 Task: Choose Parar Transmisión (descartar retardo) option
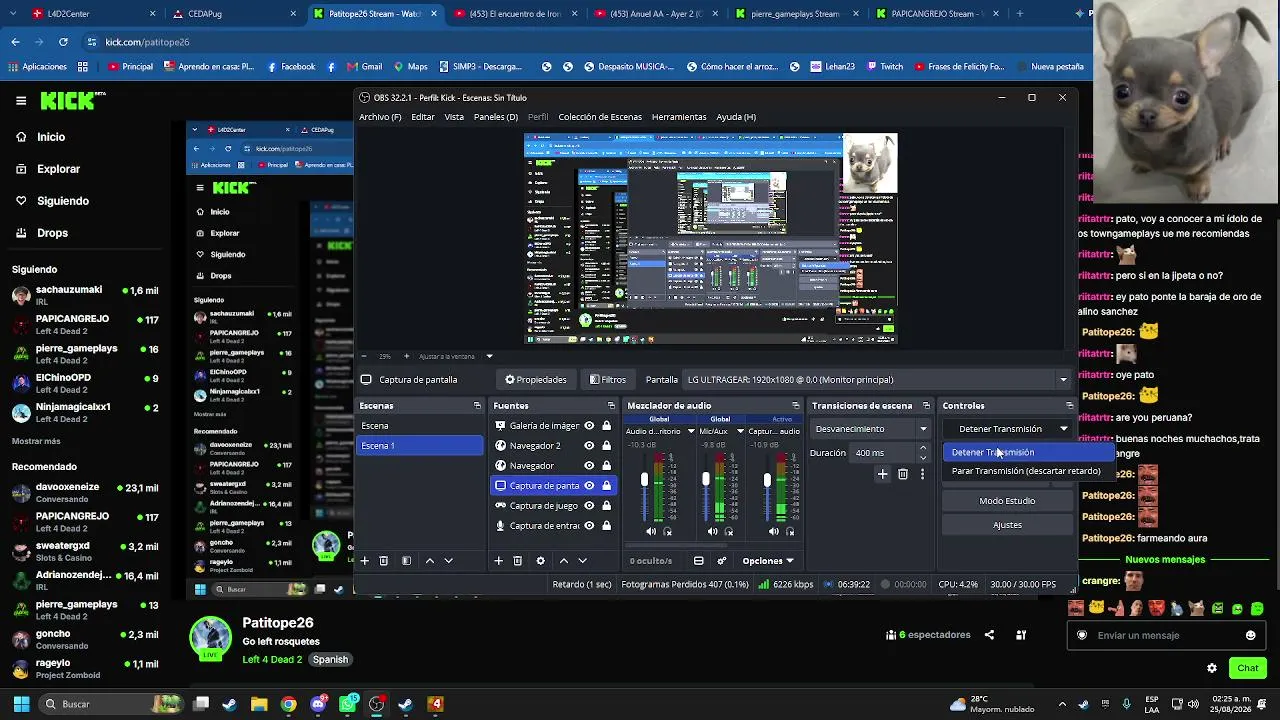tap(1026, 471)
